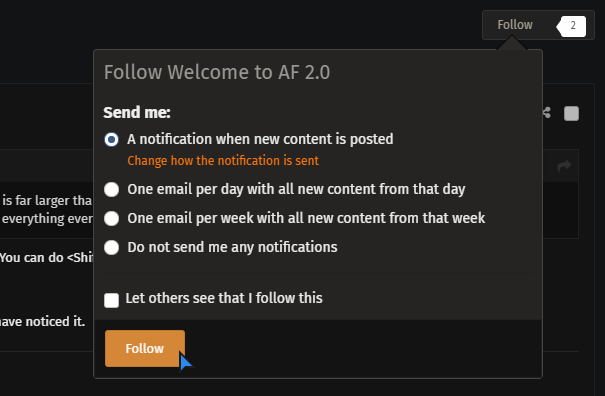Image resolution: width=605 pixels, height=396 pixels.
Task: Click the popup title Follow Welcome to AF 2.0
Action: point(217,72)
